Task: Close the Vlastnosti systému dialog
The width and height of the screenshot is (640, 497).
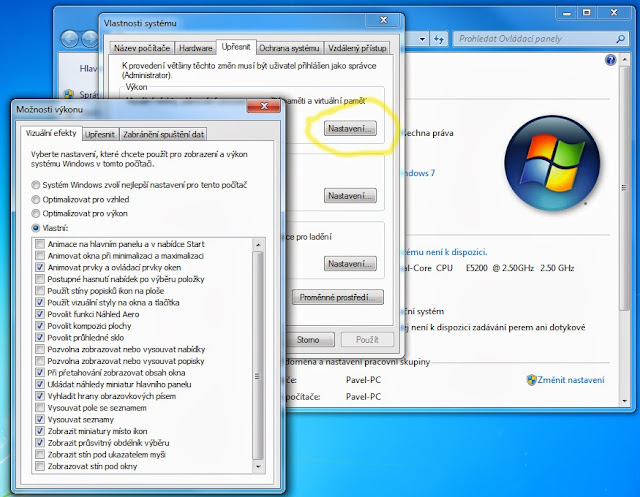Action: pyautogui.click(x=383, y=20)
